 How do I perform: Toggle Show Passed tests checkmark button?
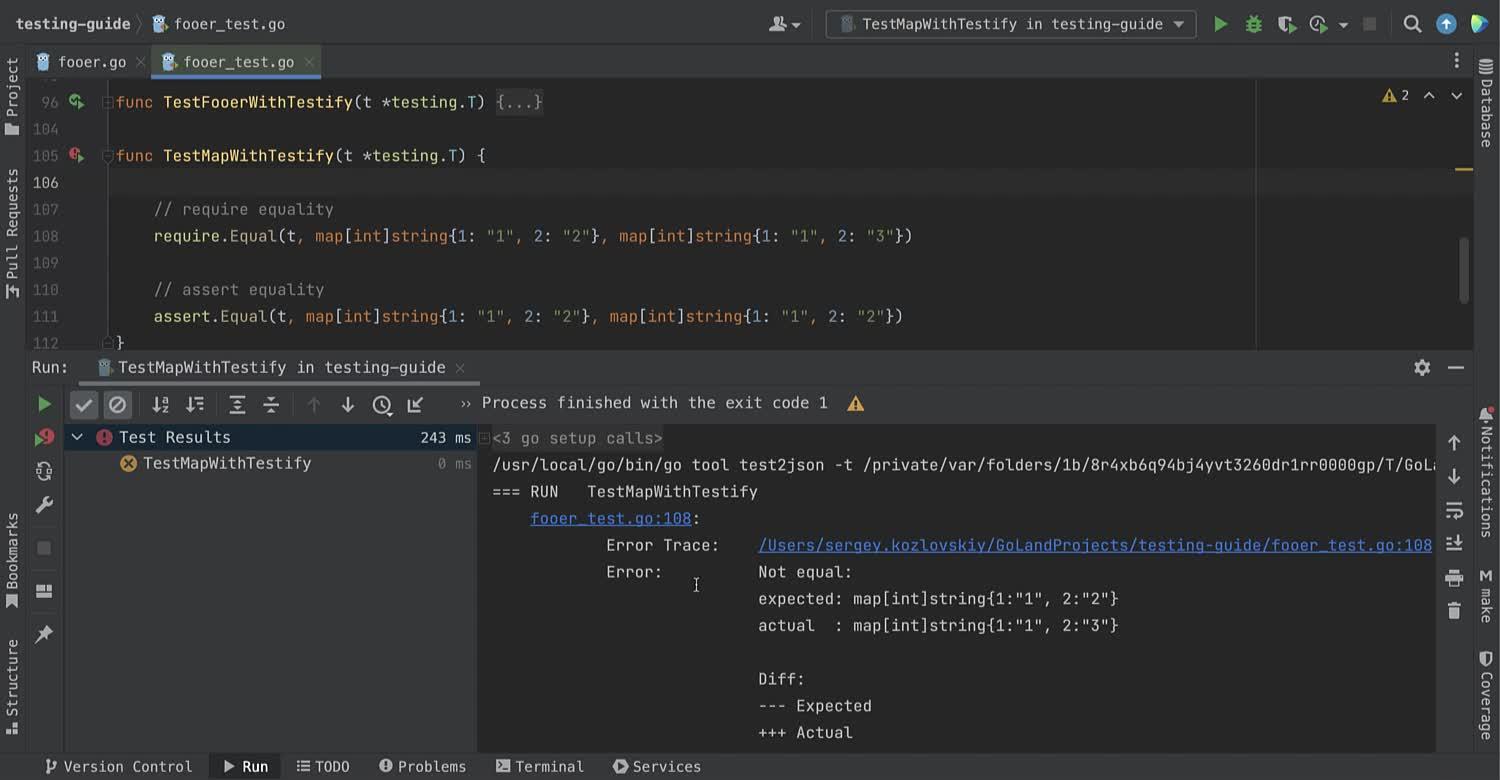pyautogui.click(x=84, y=404)
